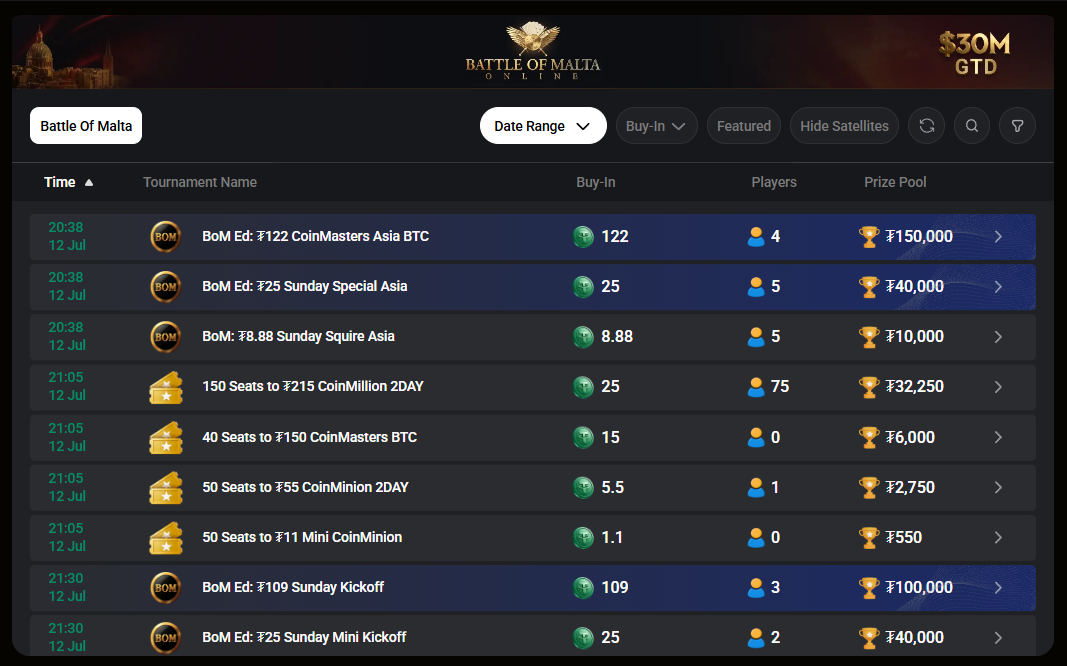The height and width of the screenshot is (666, 1067).
Task: Open BoM Ed: ₮25 Sunday Mini Kickoff
Action: tap(533, 637)
